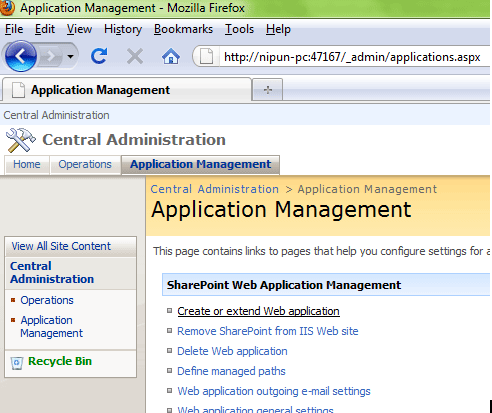The image size is (492, 413).
Task: Open the History menu
Action: (x=123, y=29)
